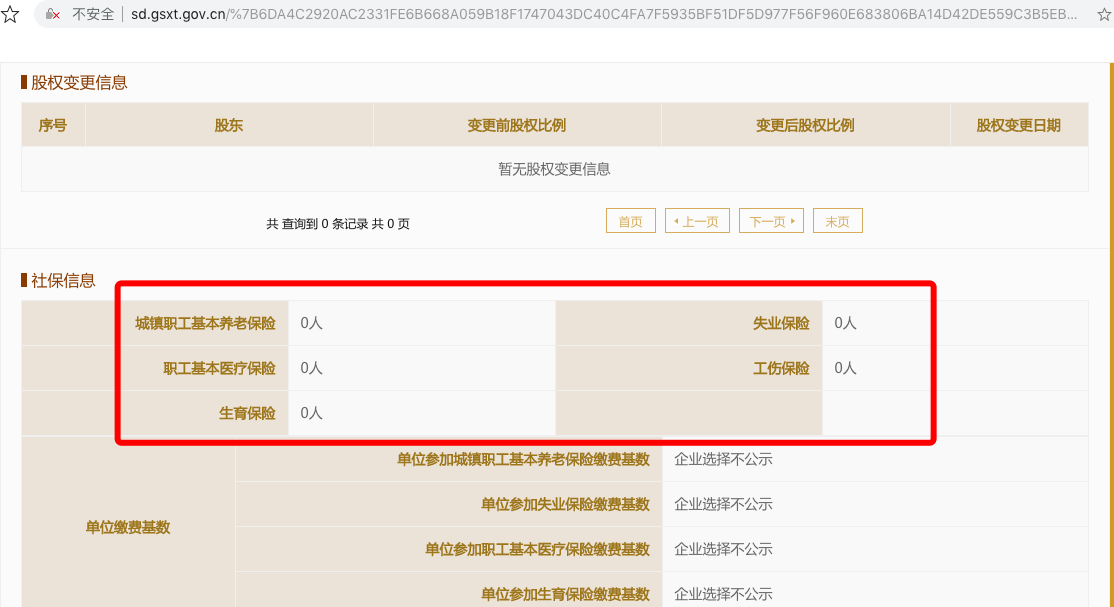Click the 股权变更日期 column header

pyautogui.click(x=1018, y=125)
